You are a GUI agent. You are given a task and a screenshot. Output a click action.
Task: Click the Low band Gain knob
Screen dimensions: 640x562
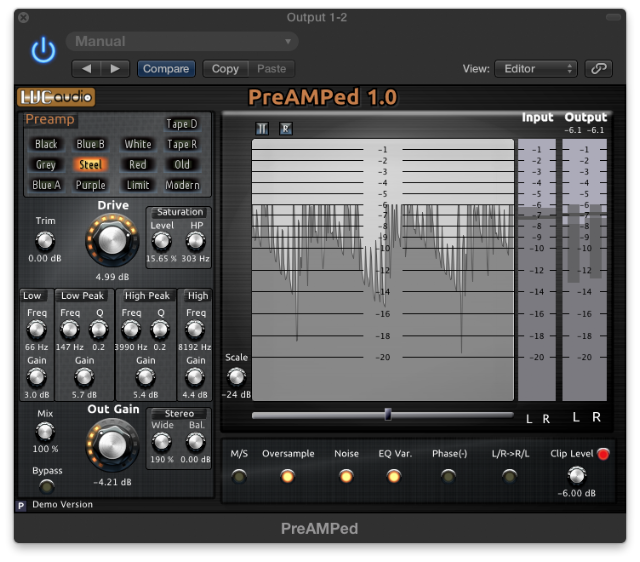(37, 377)
